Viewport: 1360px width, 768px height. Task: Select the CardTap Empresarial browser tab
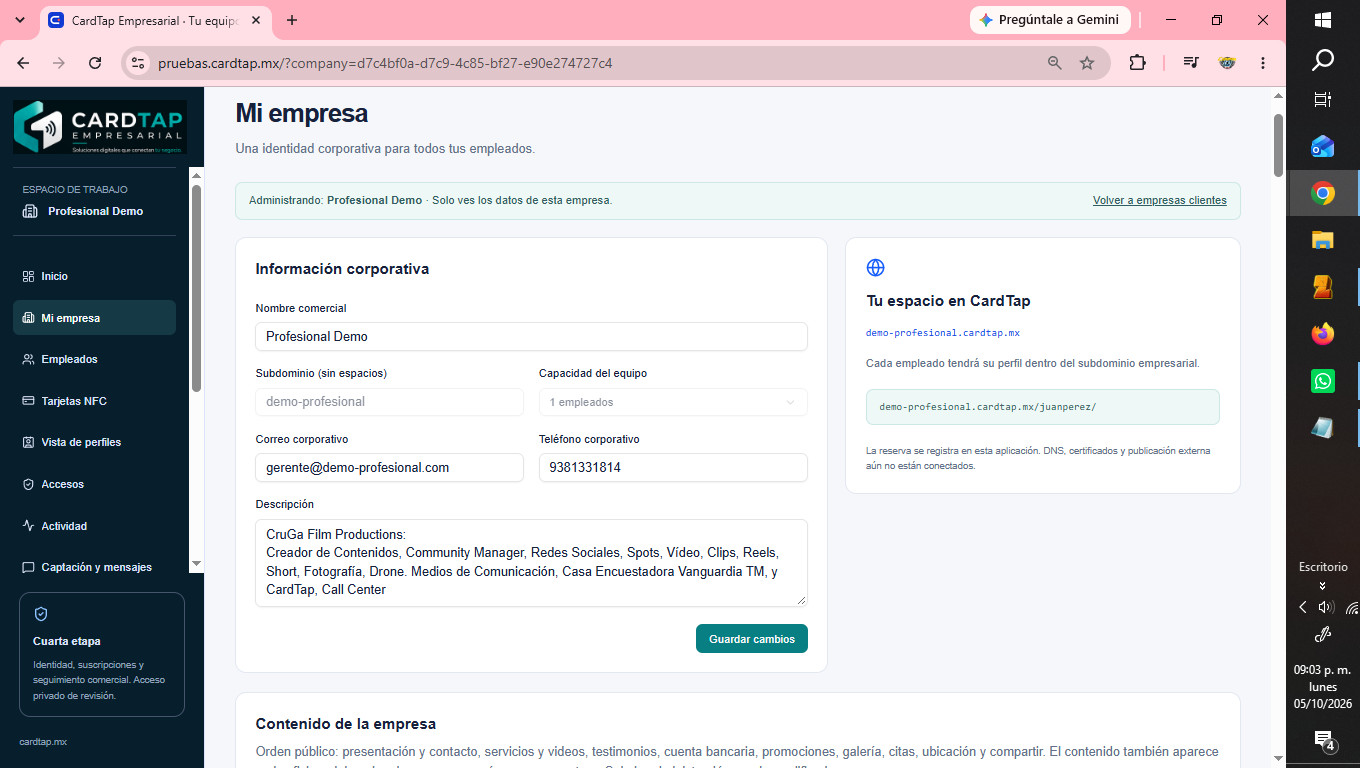(157, 20)
